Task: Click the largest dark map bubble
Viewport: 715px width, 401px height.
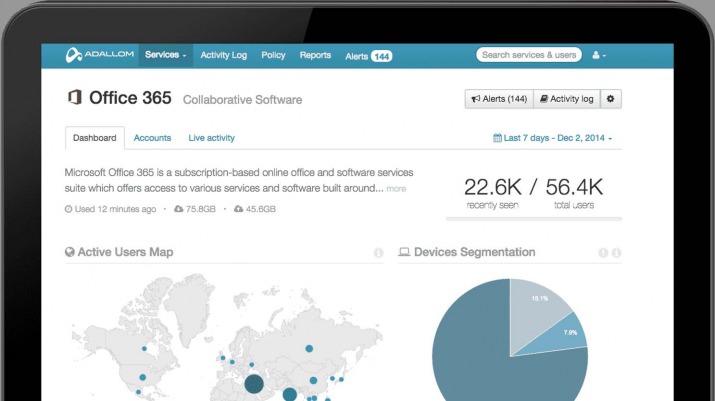Action: [x=254, y=384]
